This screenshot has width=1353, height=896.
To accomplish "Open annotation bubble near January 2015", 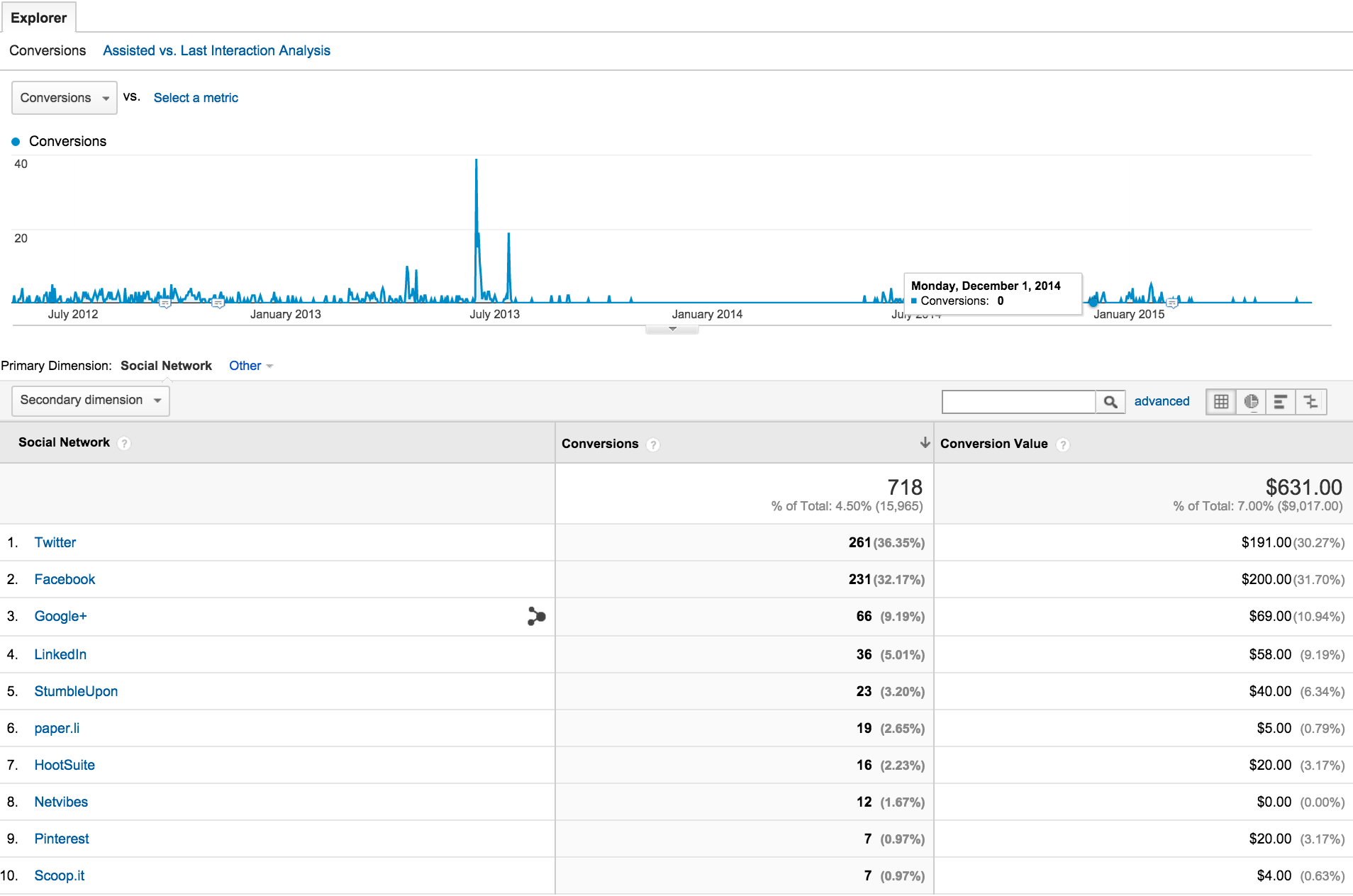I will point(1172,303).
